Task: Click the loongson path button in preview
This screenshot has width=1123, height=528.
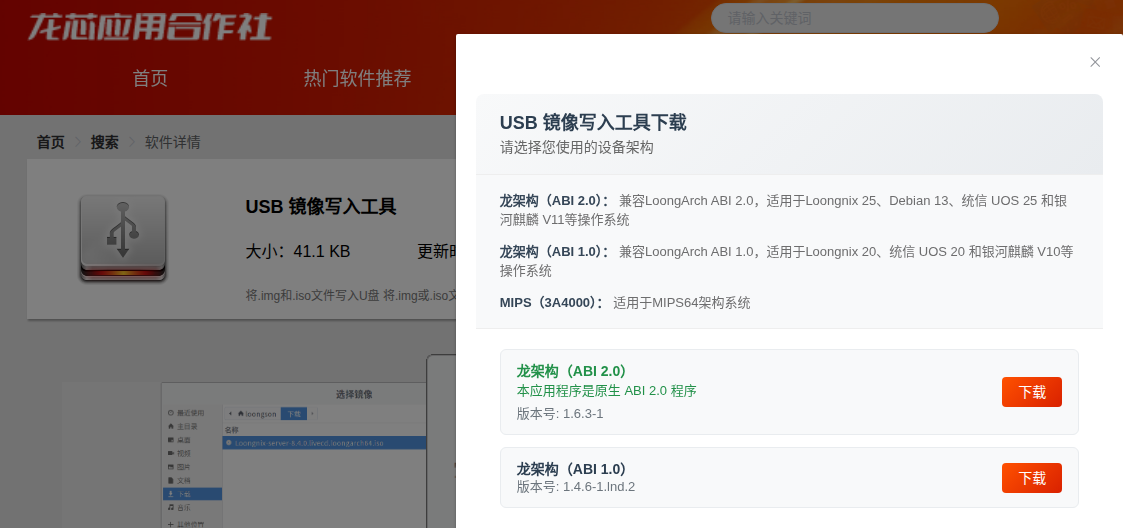Action: (257, 414)
